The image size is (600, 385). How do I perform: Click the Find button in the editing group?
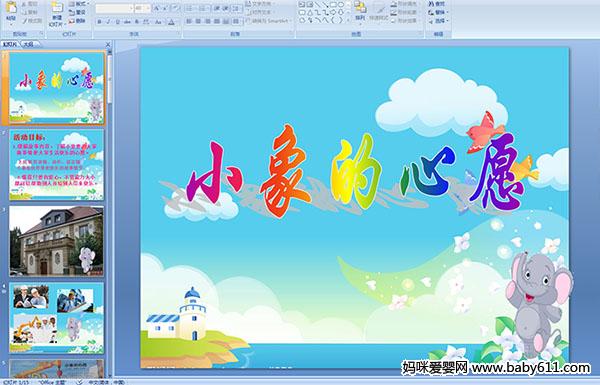coord(437,4)
